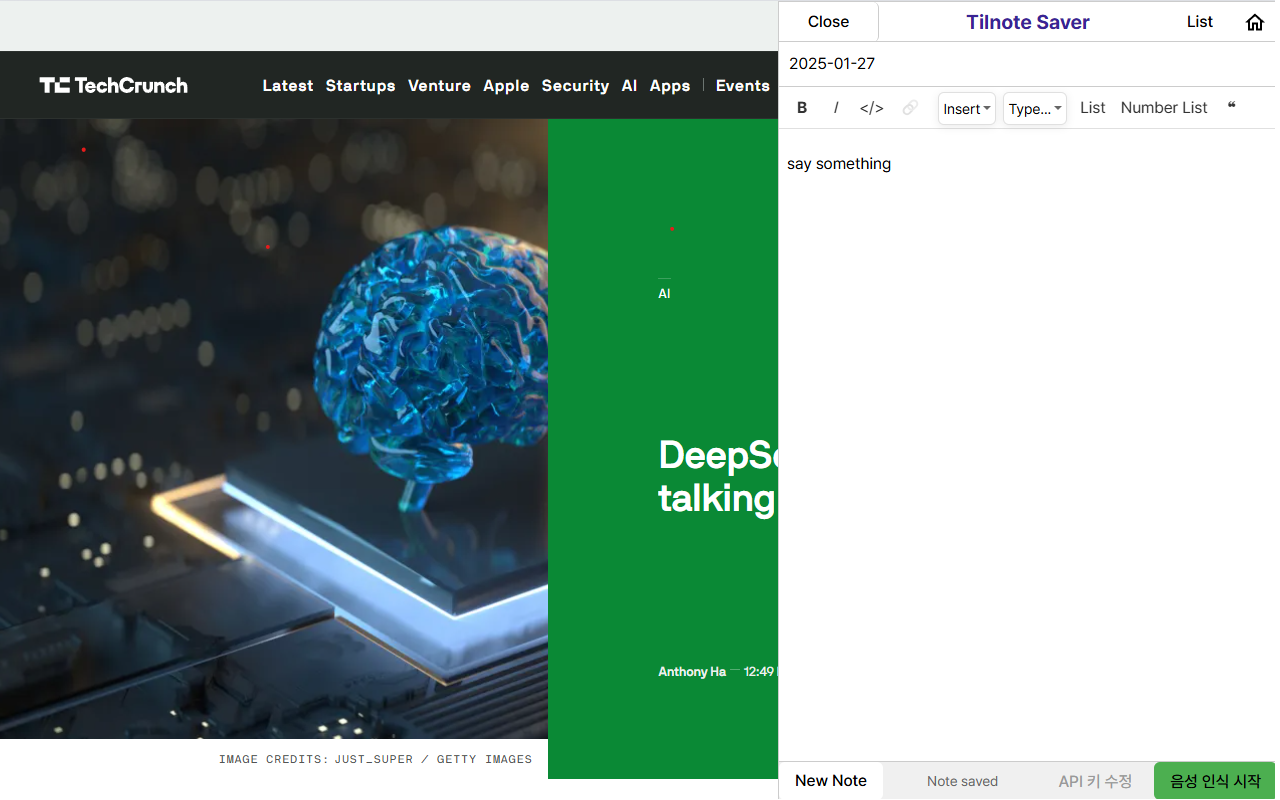Viewport: 1280px width, 800px height.
Task: Click the article headline starting 'DeepS'
Action: click(718, 476)
